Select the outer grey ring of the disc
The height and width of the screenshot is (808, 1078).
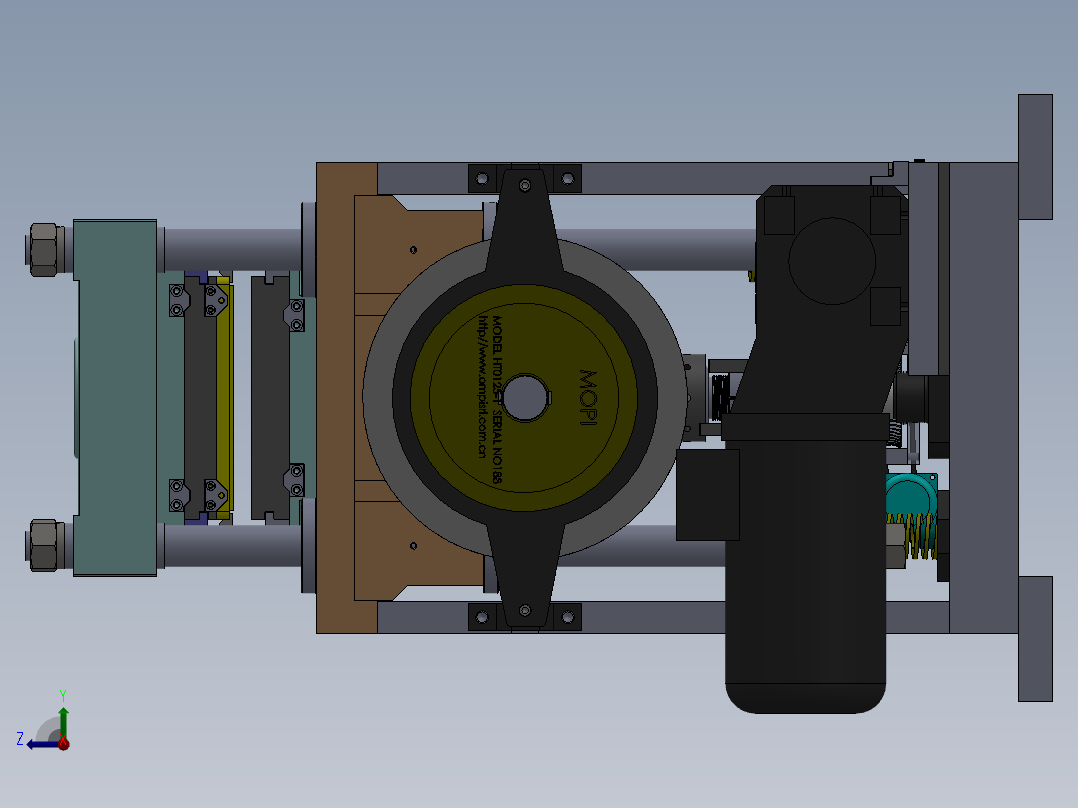coord(378,397)
